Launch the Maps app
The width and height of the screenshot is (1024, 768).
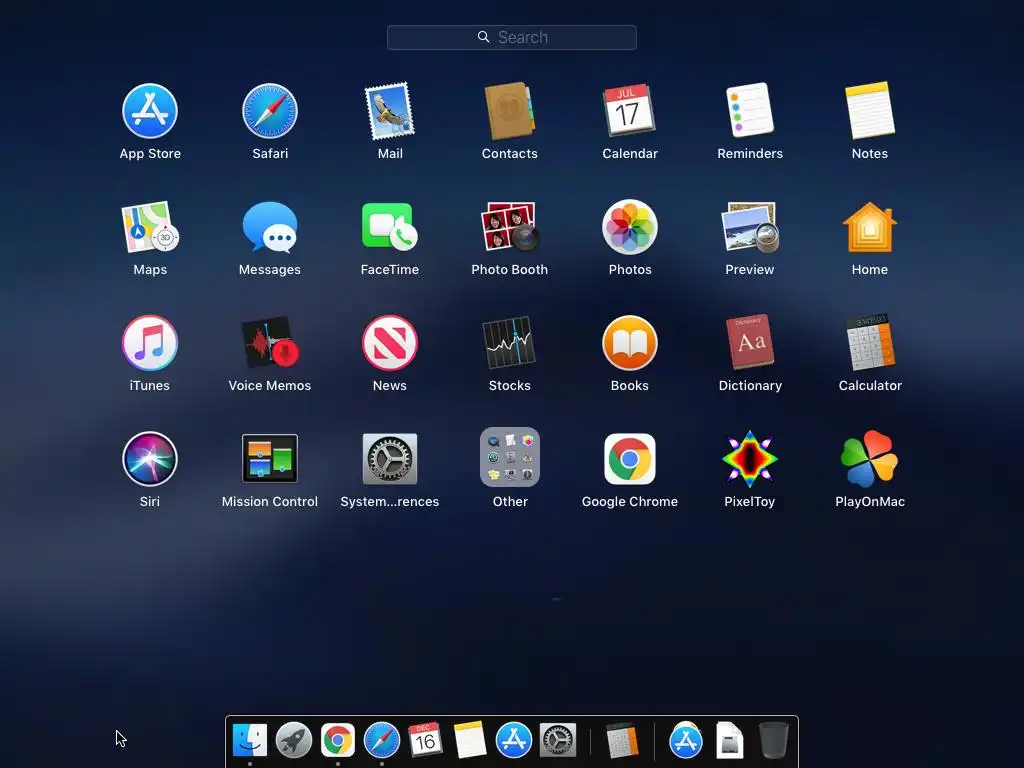tap(150, 227)
